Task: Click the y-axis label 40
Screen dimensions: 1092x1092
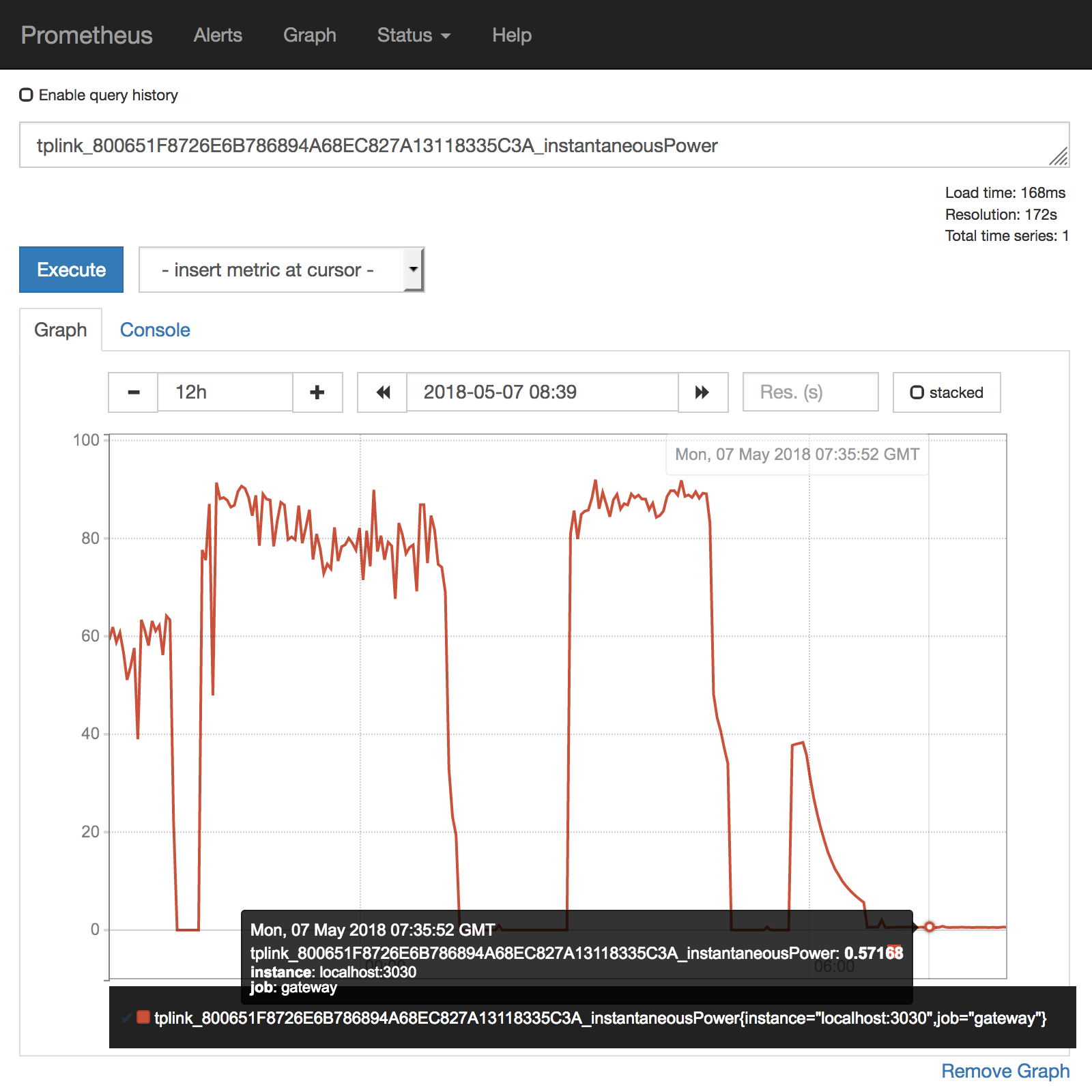Action: (91, 734)
